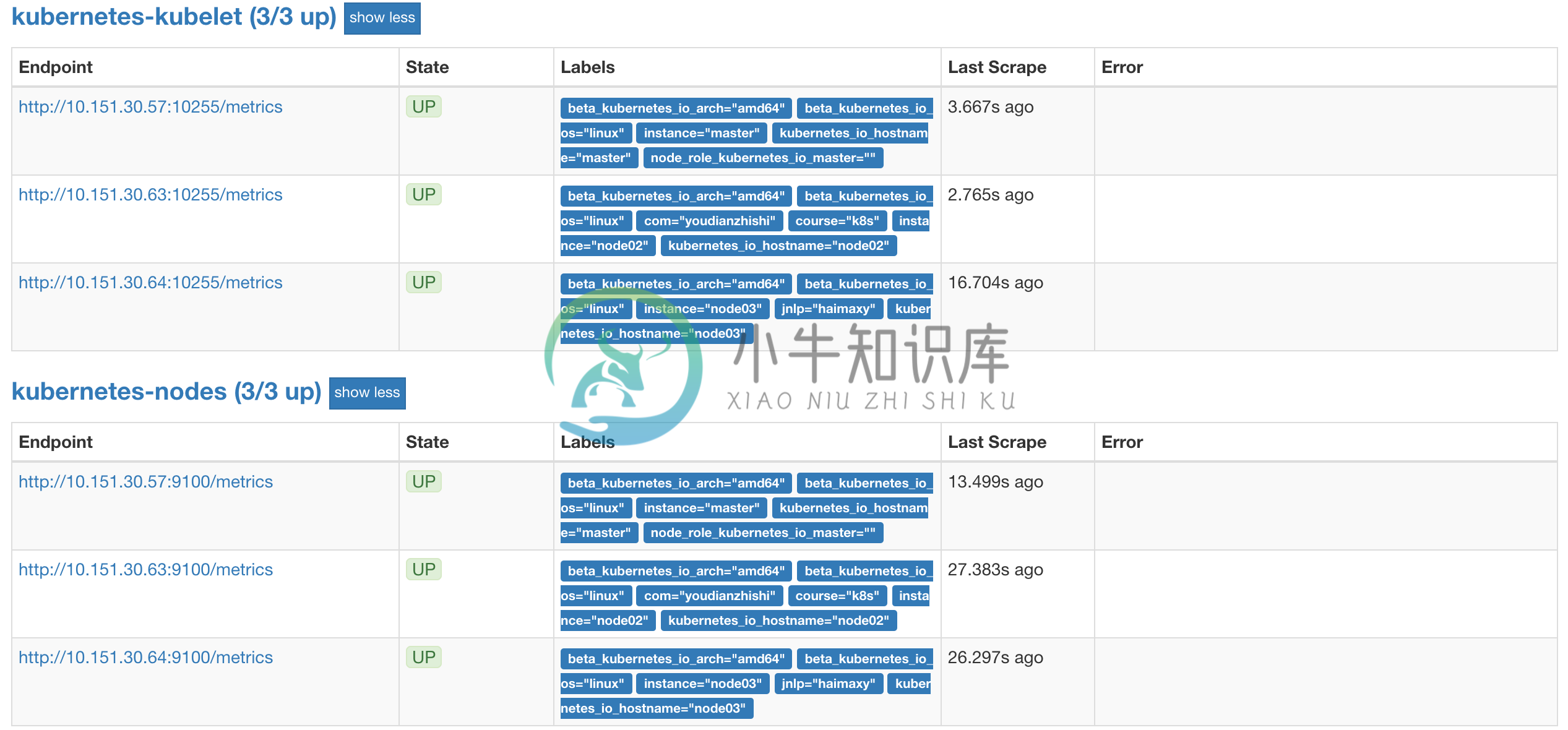
Task: Click UP state badge for 10.151.30.63:10255
Action: coord(424,195)
